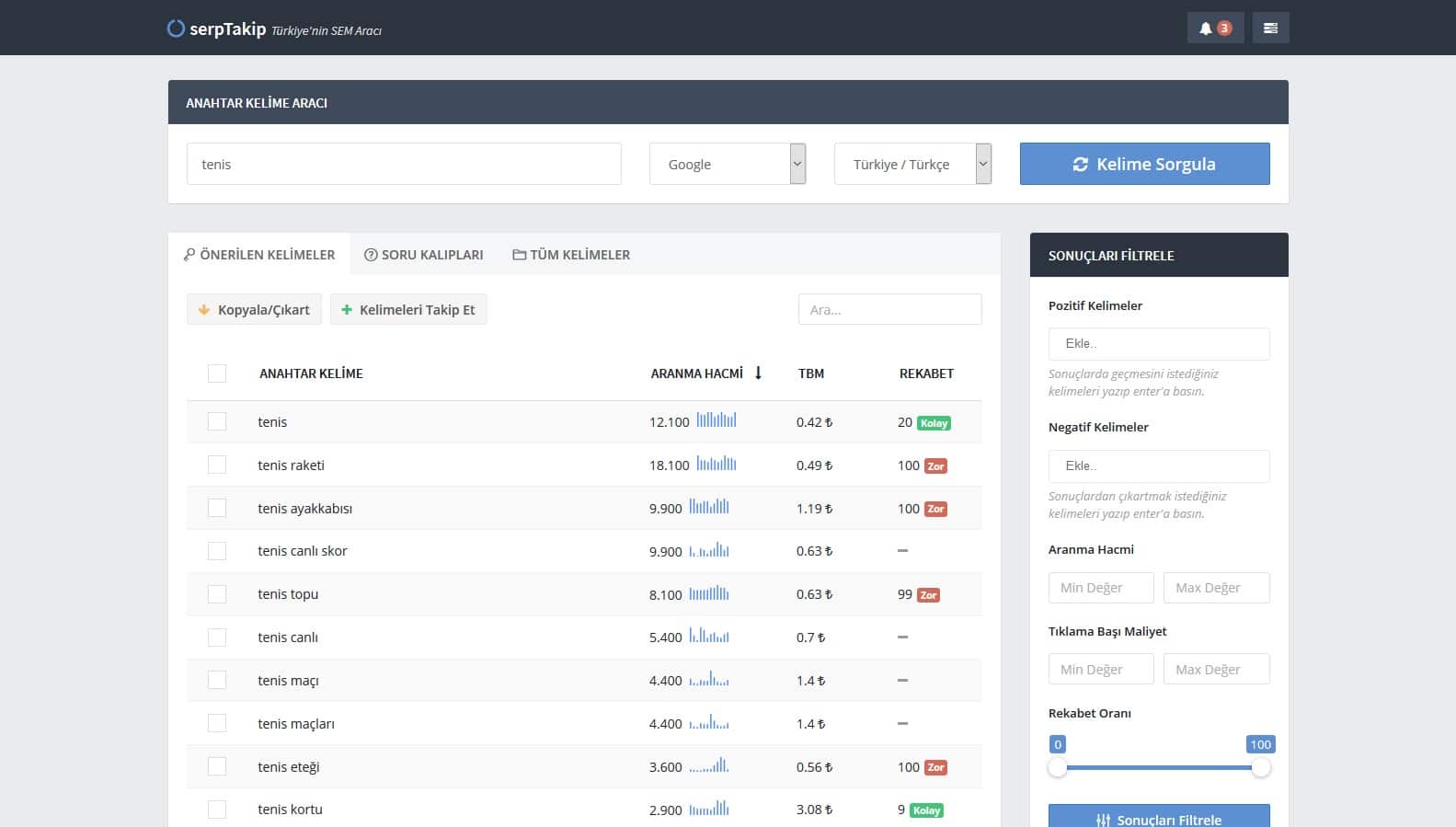Check the box for tenis ayakkabısı
The image size is (1456, 827).
coord(217,508)
